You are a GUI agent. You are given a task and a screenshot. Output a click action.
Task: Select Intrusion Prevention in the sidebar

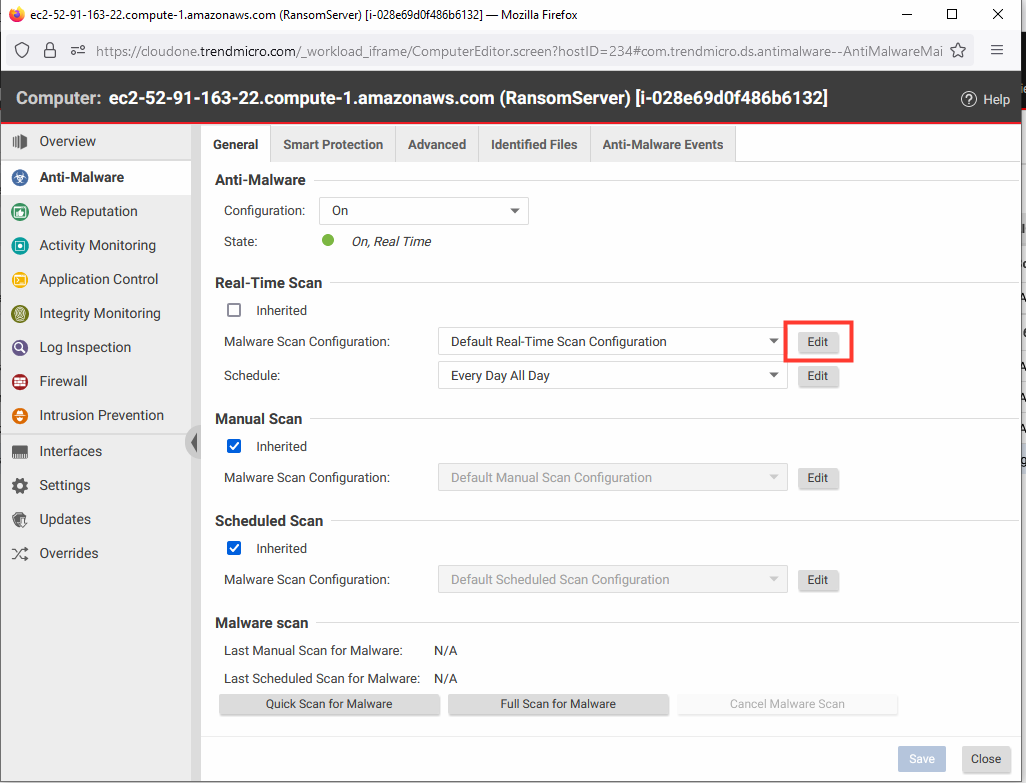pos(96,415)
